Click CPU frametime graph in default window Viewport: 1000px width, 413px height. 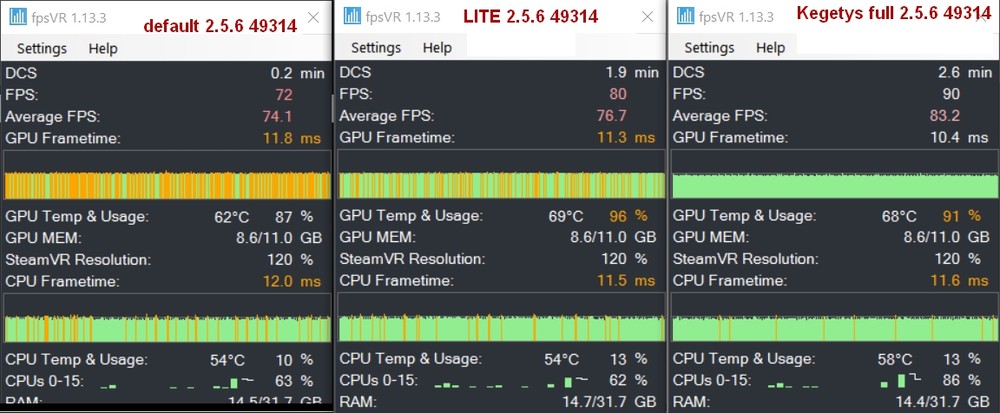click(166, 328)
